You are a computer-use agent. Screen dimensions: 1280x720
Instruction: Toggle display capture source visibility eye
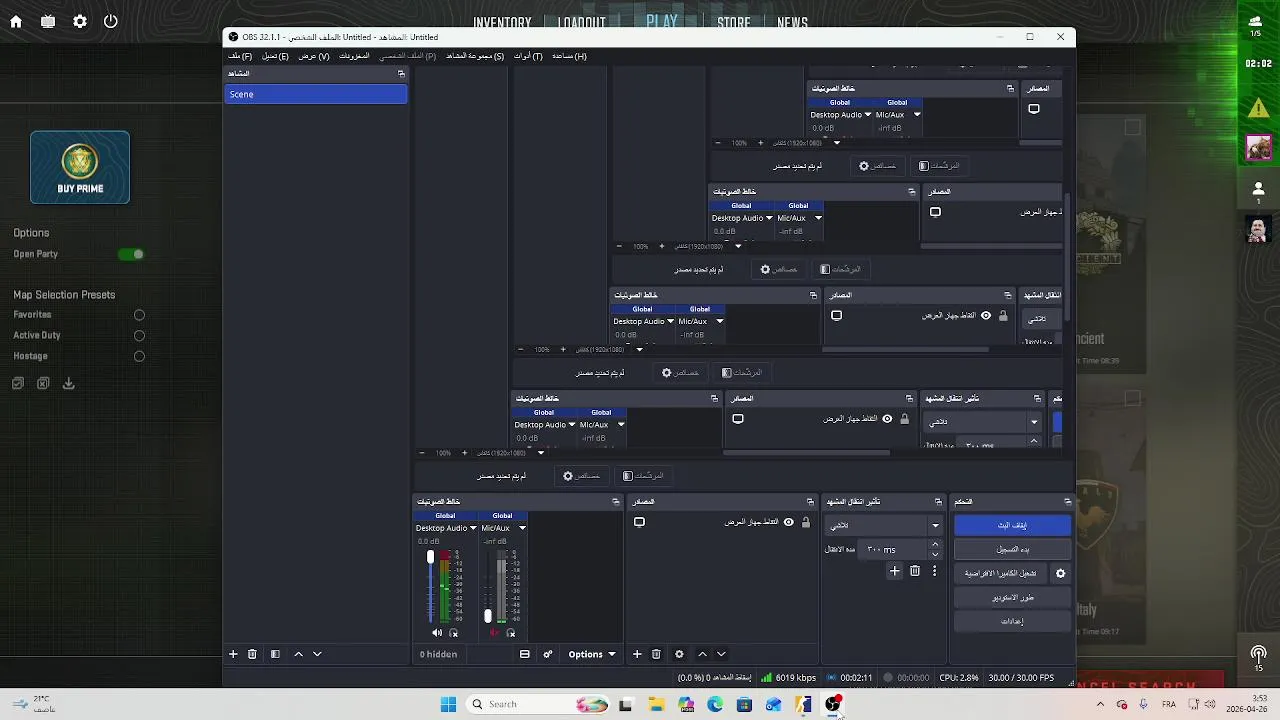point(789,522)
